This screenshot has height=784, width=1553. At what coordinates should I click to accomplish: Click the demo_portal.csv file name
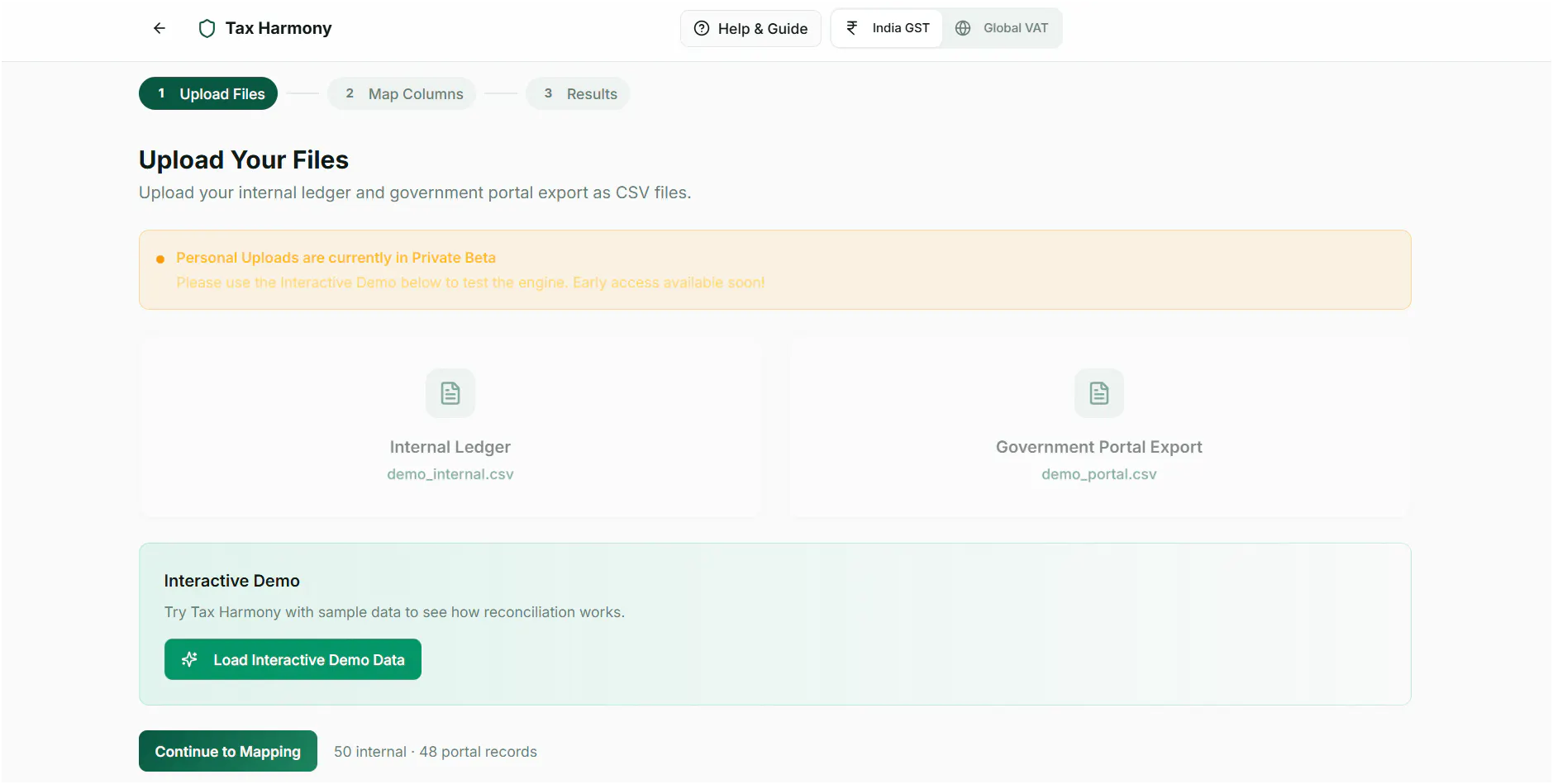coord(1099,474)
